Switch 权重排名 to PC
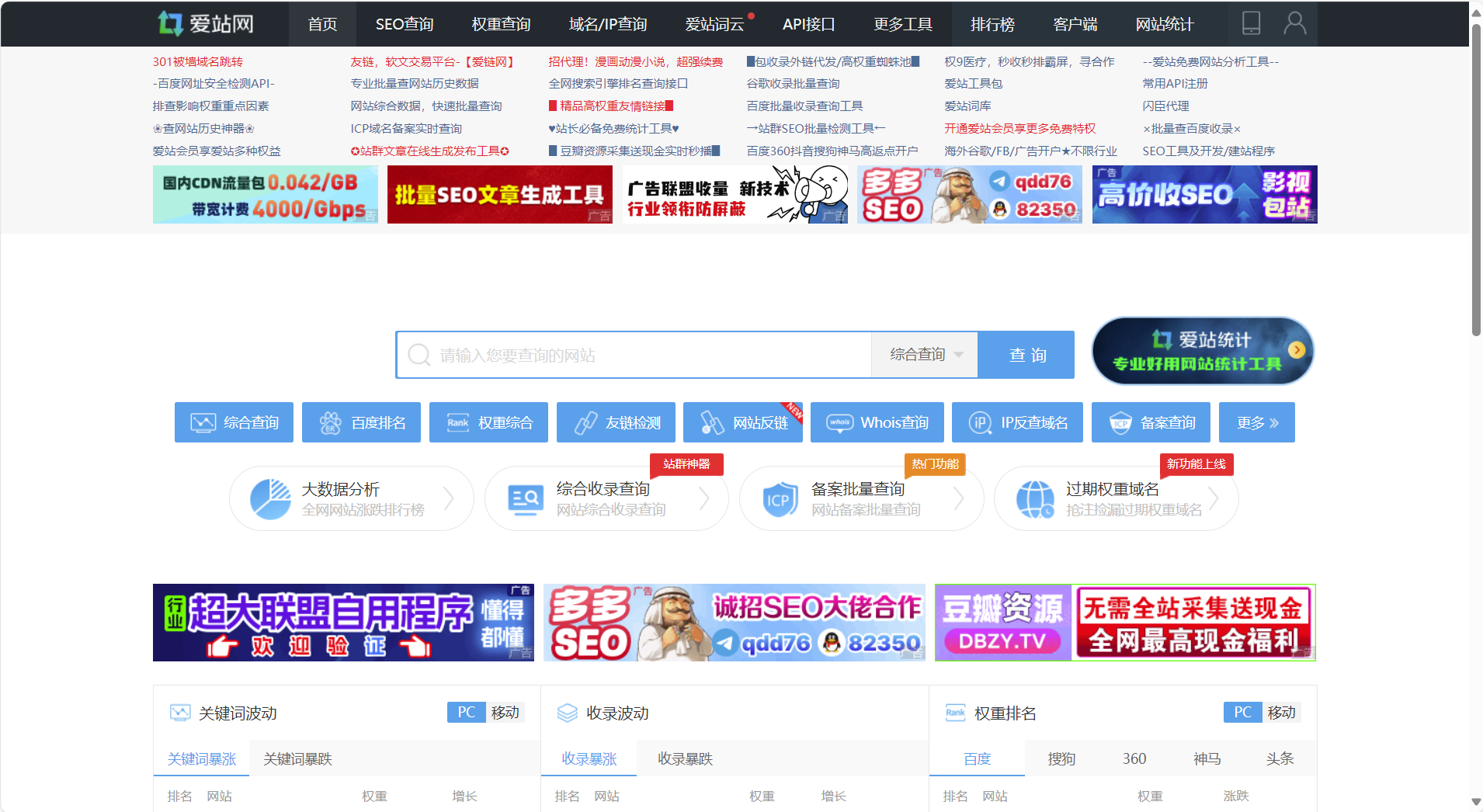This screenshot has width=1483, height=812. 1242,713
